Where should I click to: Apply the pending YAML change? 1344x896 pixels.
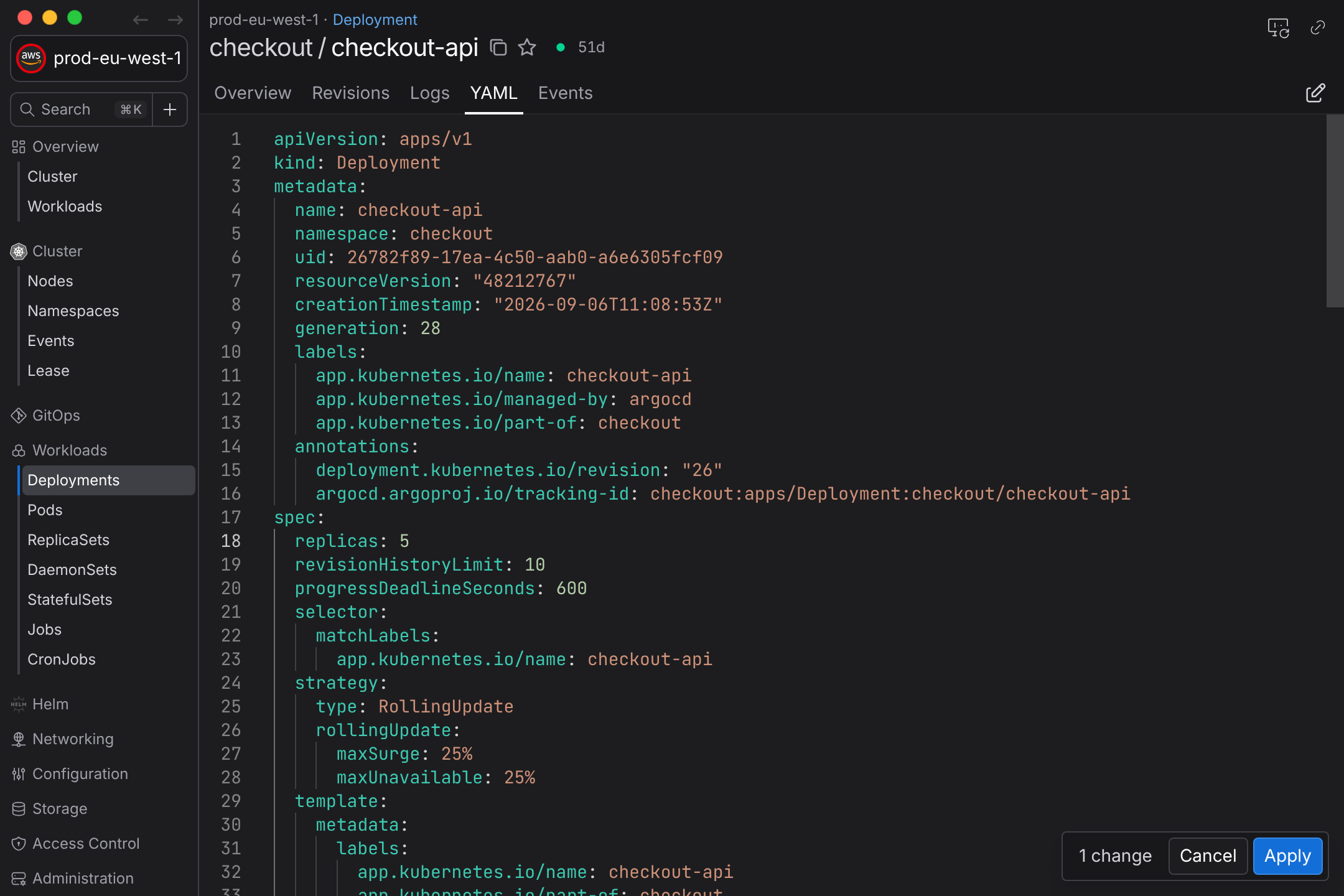coord(1287,856)
